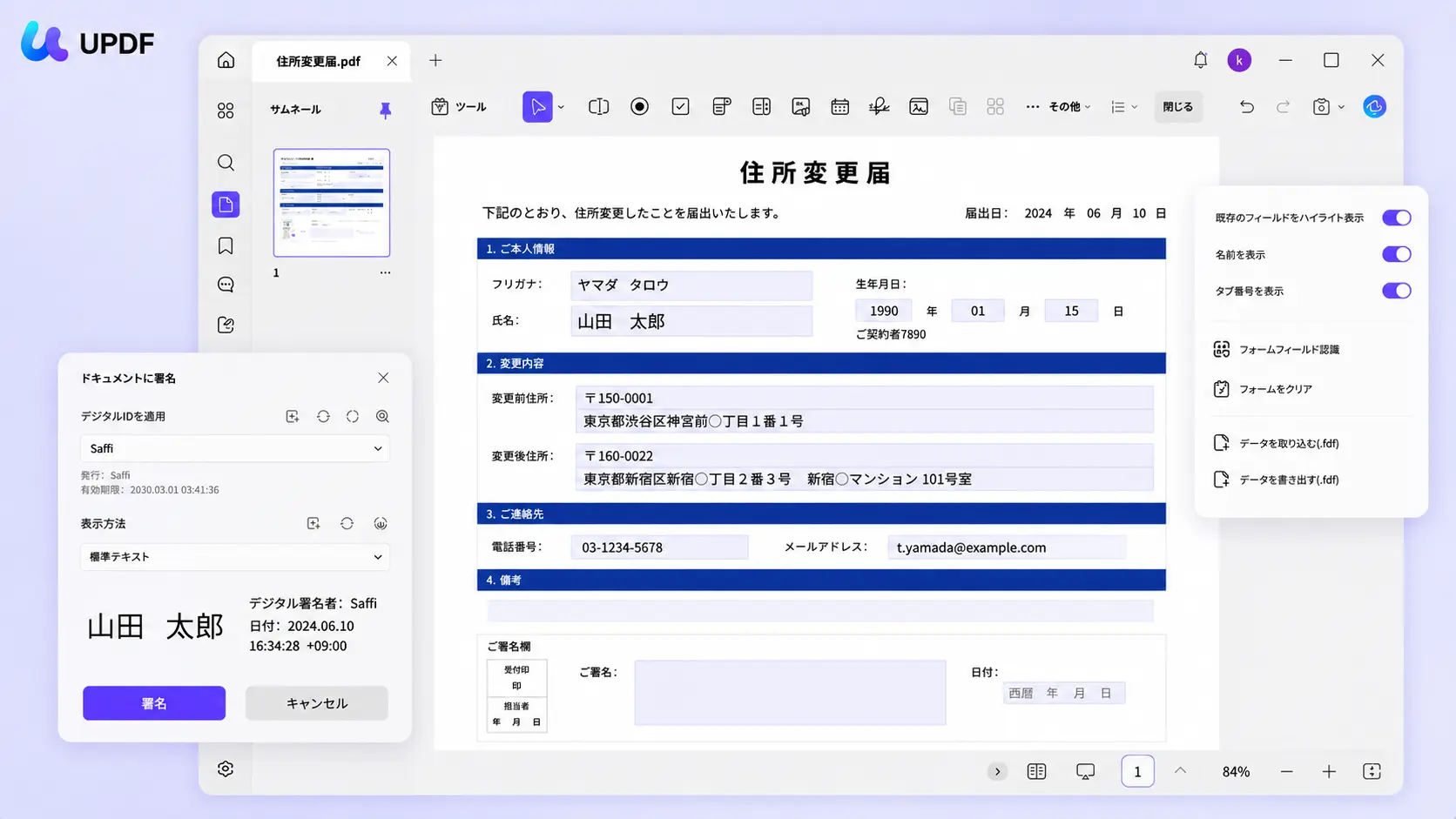Click the 84% zoom level

click(x=1236, y=772)
